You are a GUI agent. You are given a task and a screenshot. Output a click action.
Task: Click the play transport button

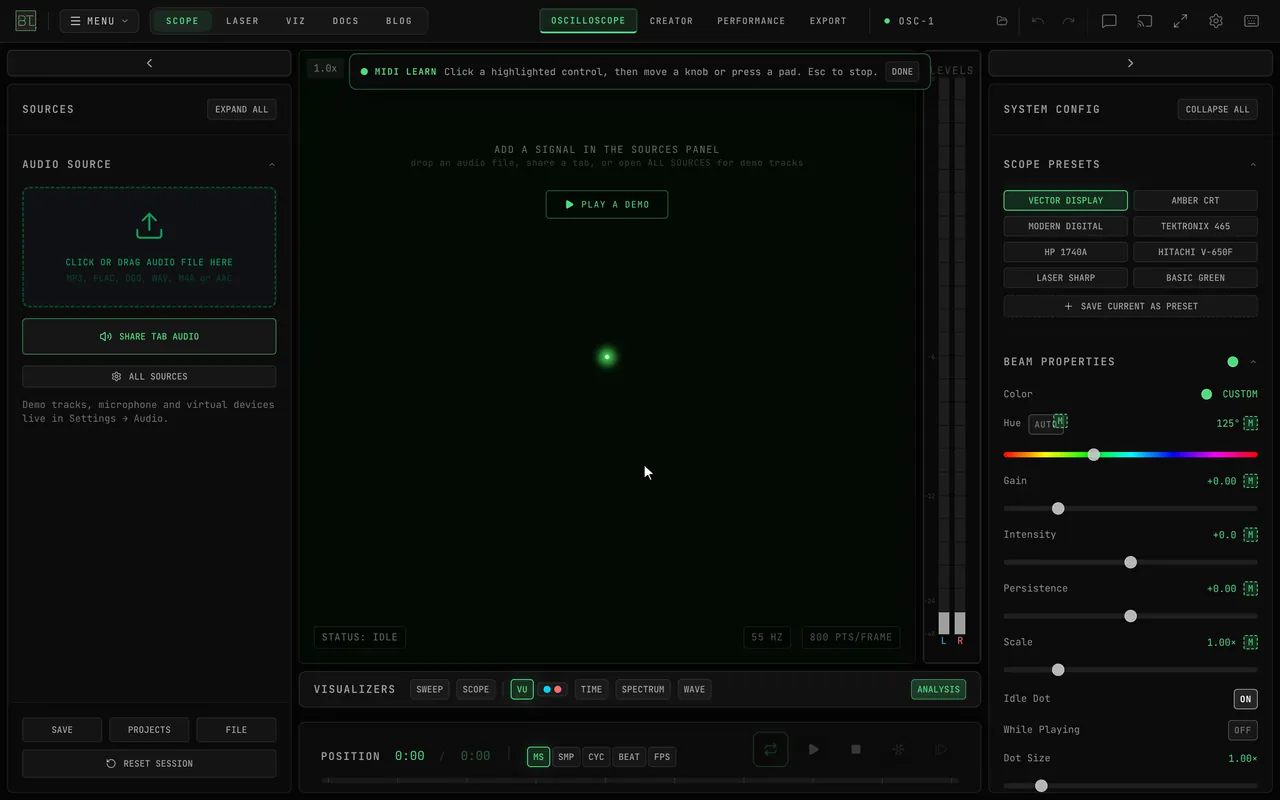coord(813,749)
